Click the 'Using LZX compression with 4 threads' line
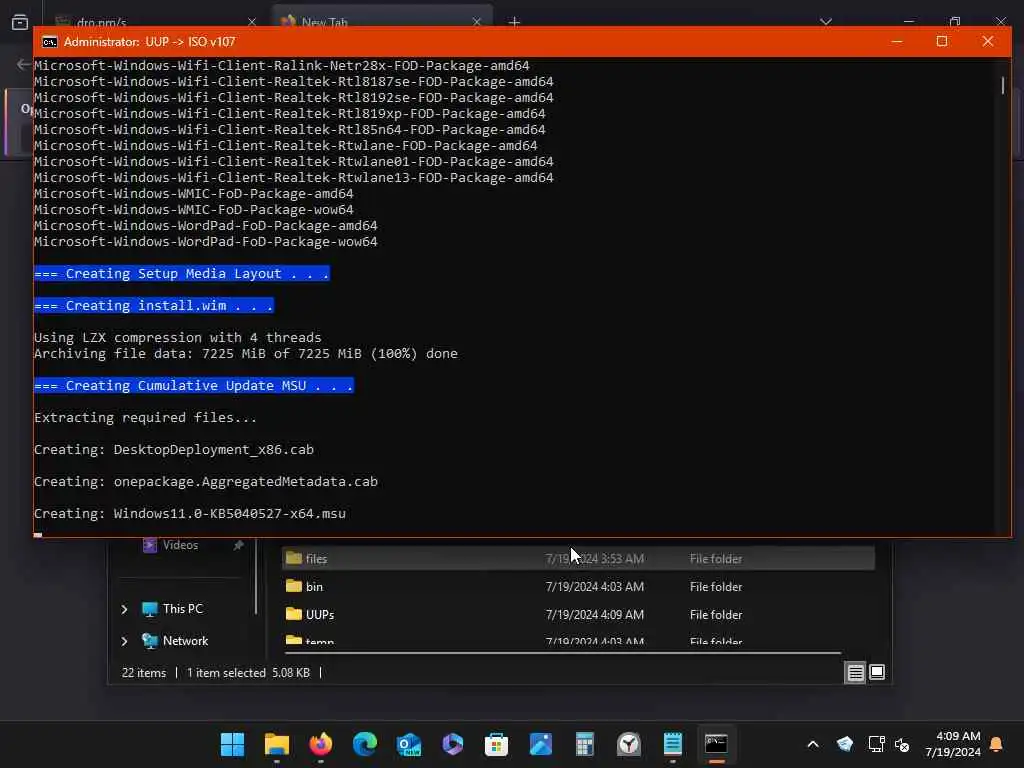This screenshot has height=768, width=1024. point(178,338)
